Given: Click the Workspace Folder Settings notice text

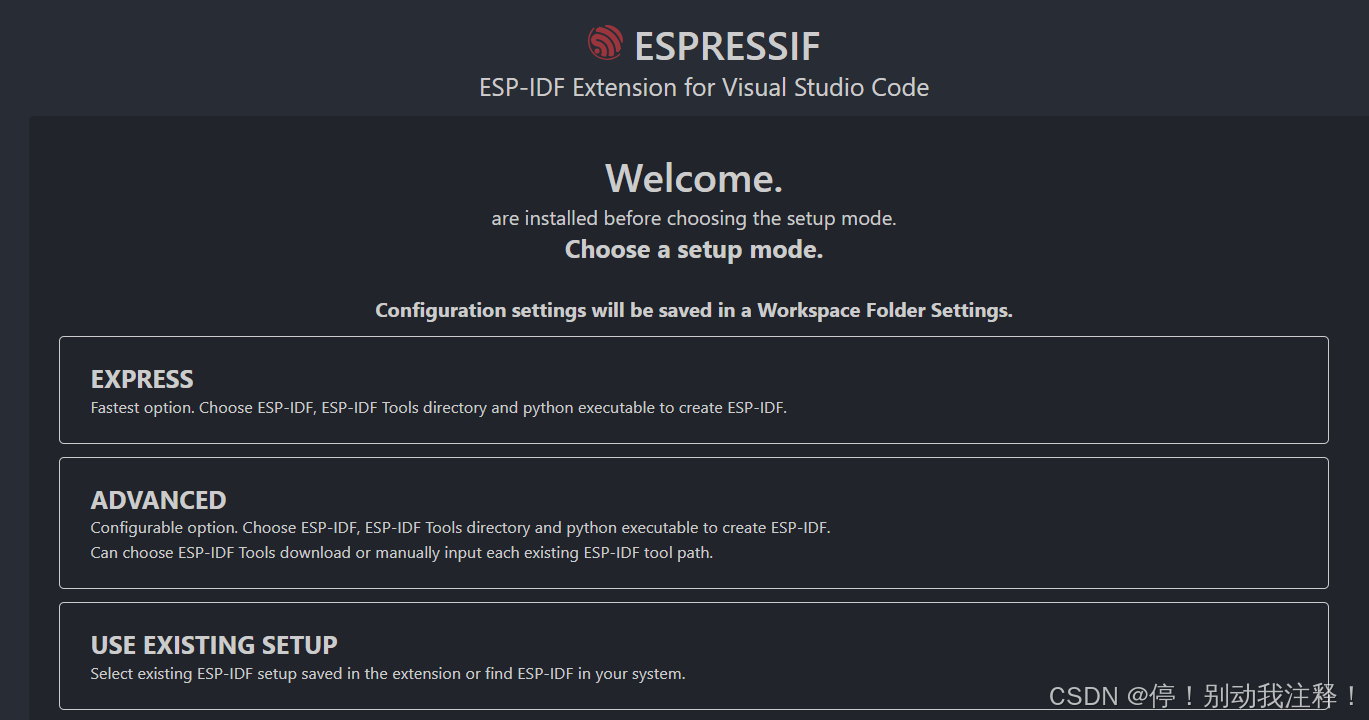Looking at the screenshot, I should (x=694, y=310).
